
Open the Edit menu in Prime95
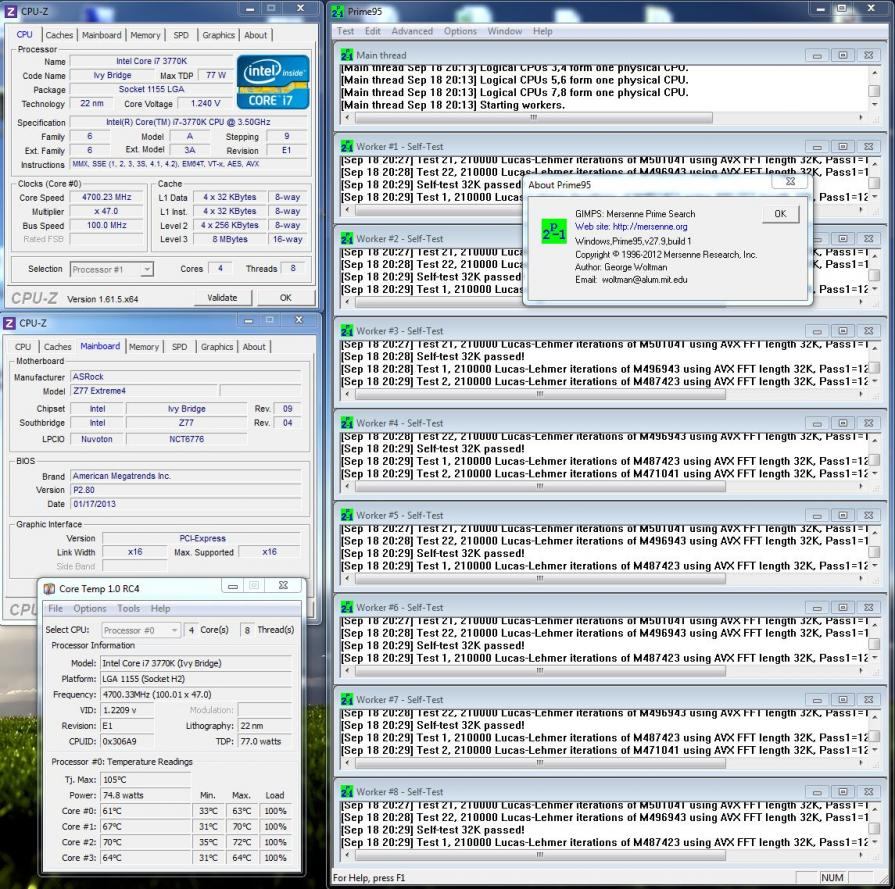pyautogui.click(x=373, y=31)
